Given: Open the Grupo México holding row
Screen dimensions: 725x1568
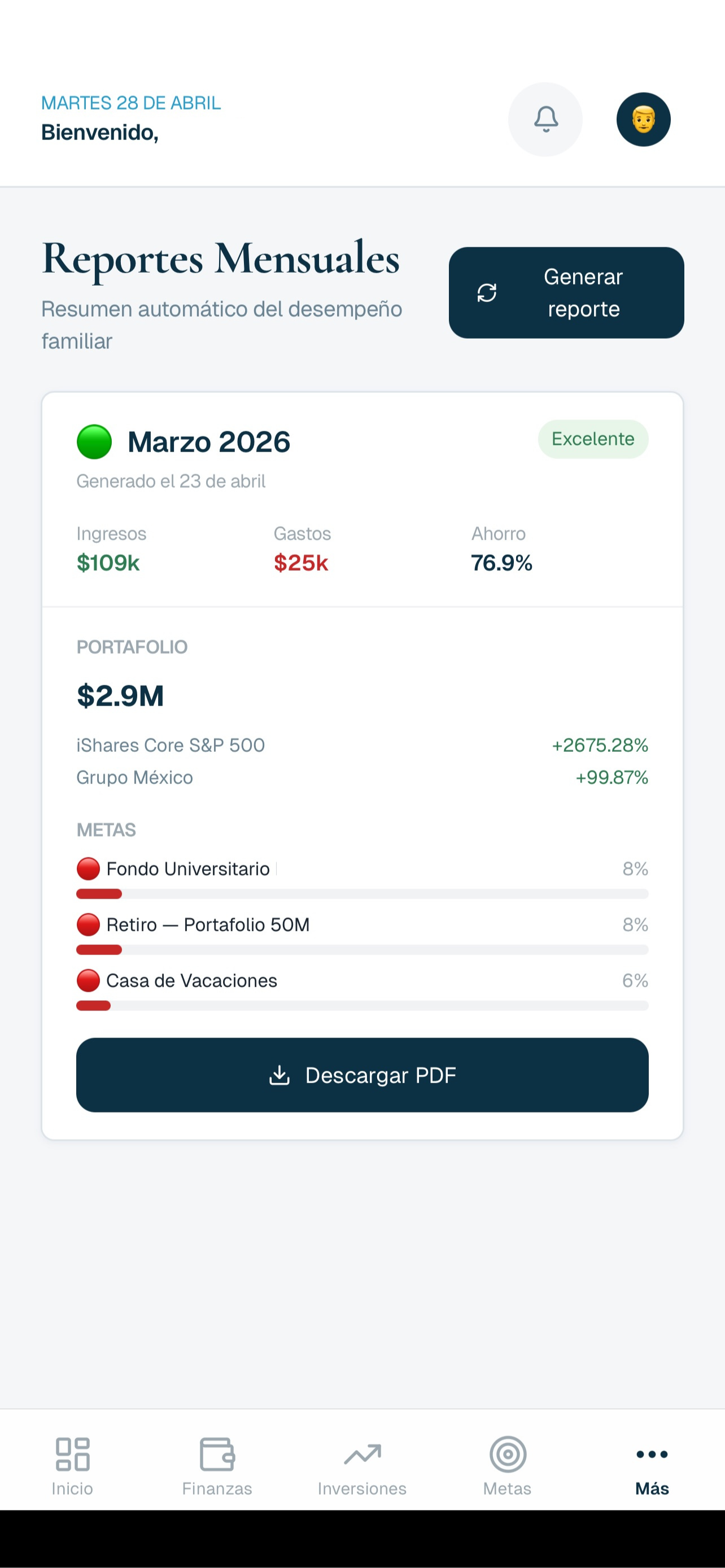Looking at the screenshot, I should click(x=362, y=777).
